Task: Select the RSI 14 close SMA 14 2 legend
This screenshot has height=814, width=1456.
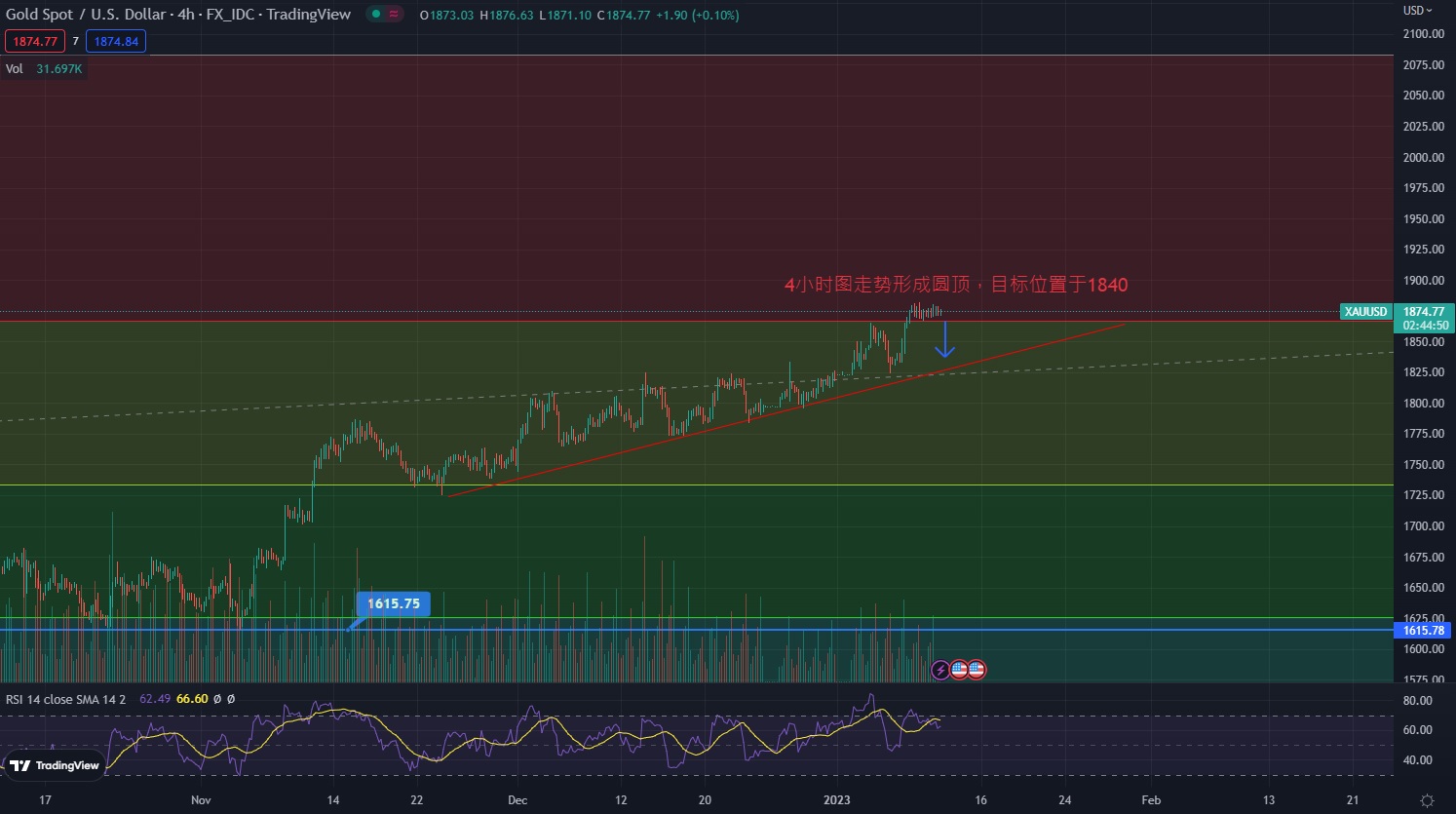Action: (x=66, y=699)
